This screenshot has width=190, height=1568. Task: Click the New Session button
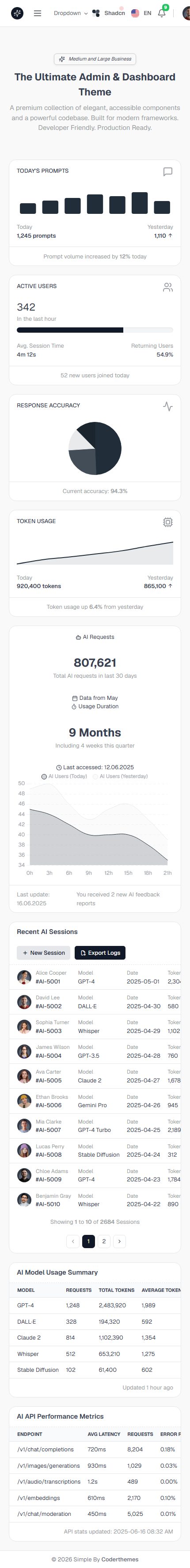pyautogui.click(x=44, y=953)
